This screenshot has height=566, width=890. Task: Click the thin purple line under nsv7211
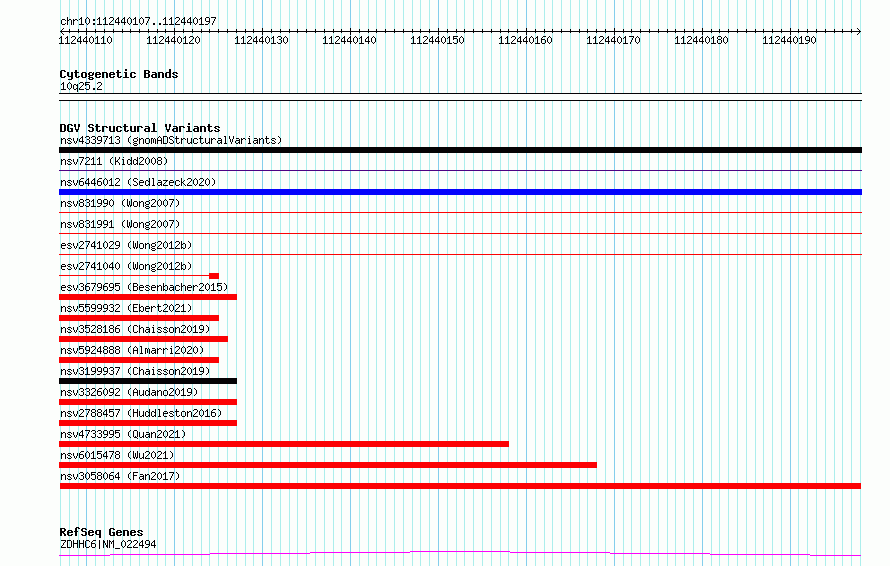point(460,170)
